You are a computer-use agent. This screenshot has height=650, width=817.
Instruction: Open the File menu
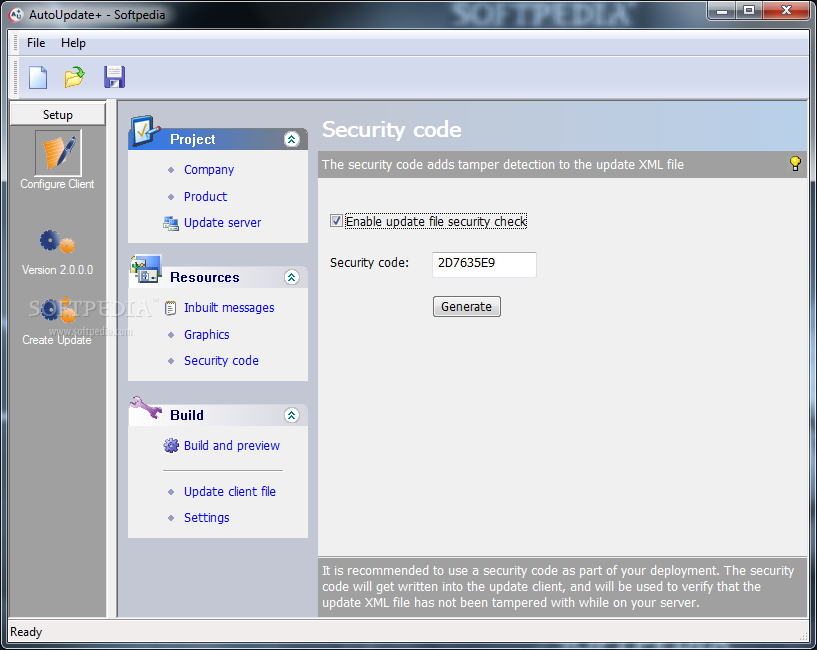(36, 43)
